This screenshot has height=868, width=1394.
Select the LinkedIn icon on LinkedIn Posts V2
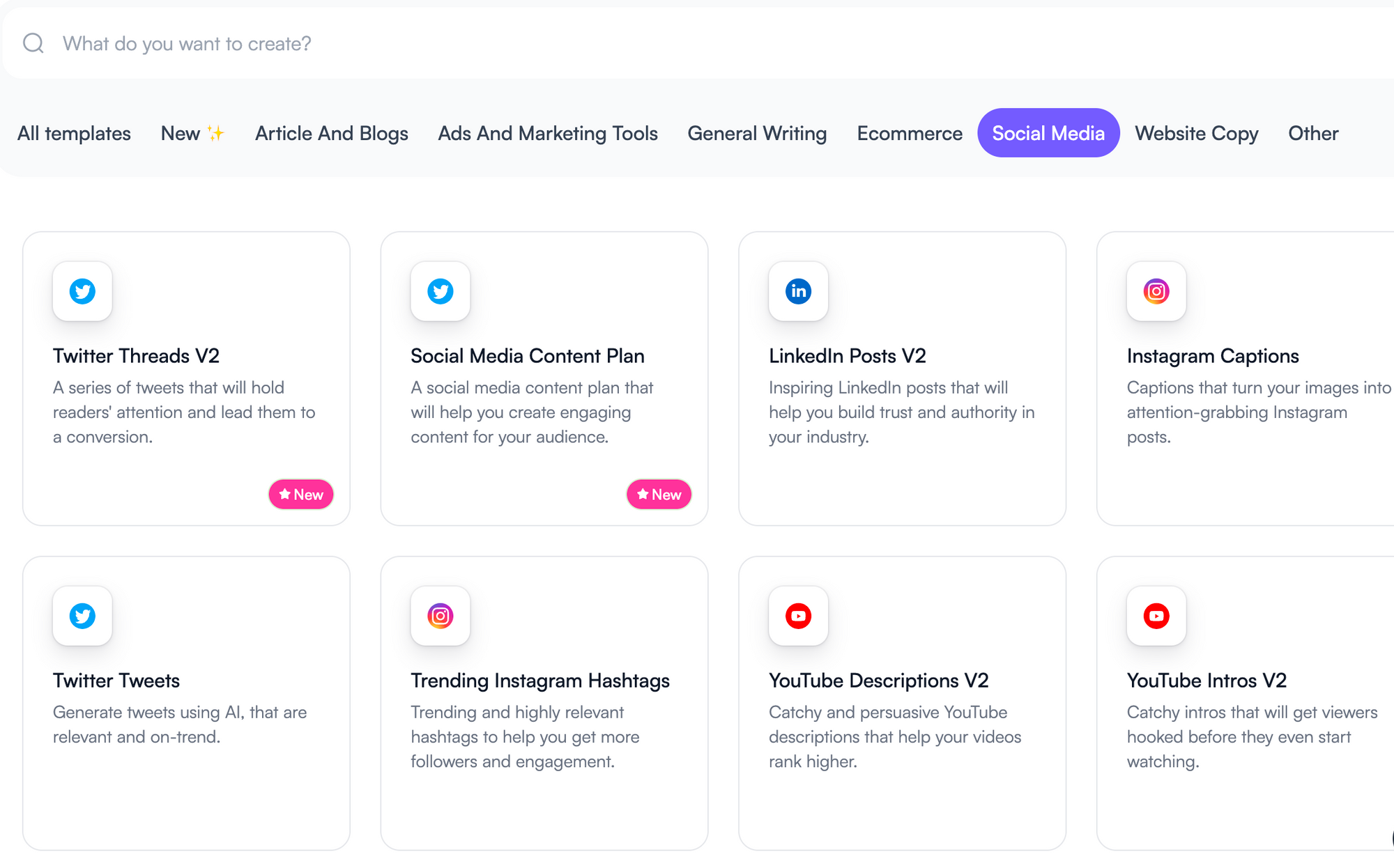point(797,292)
